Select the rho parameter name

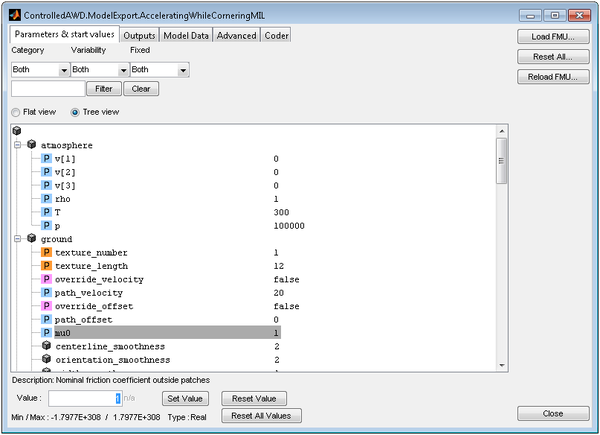point(62,199)
